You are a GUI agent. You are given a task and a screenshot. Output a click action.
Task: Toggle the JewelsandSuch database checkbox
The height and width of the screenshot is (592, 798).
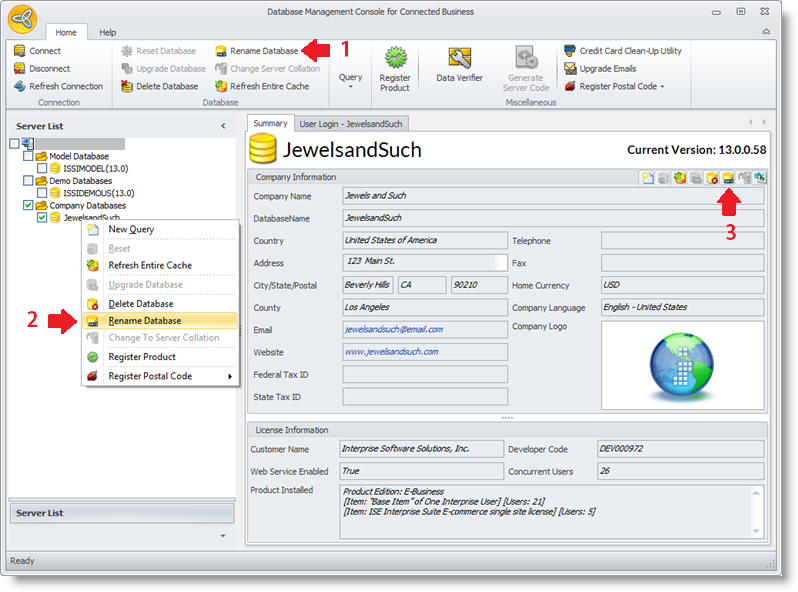[x=42, y=217]
